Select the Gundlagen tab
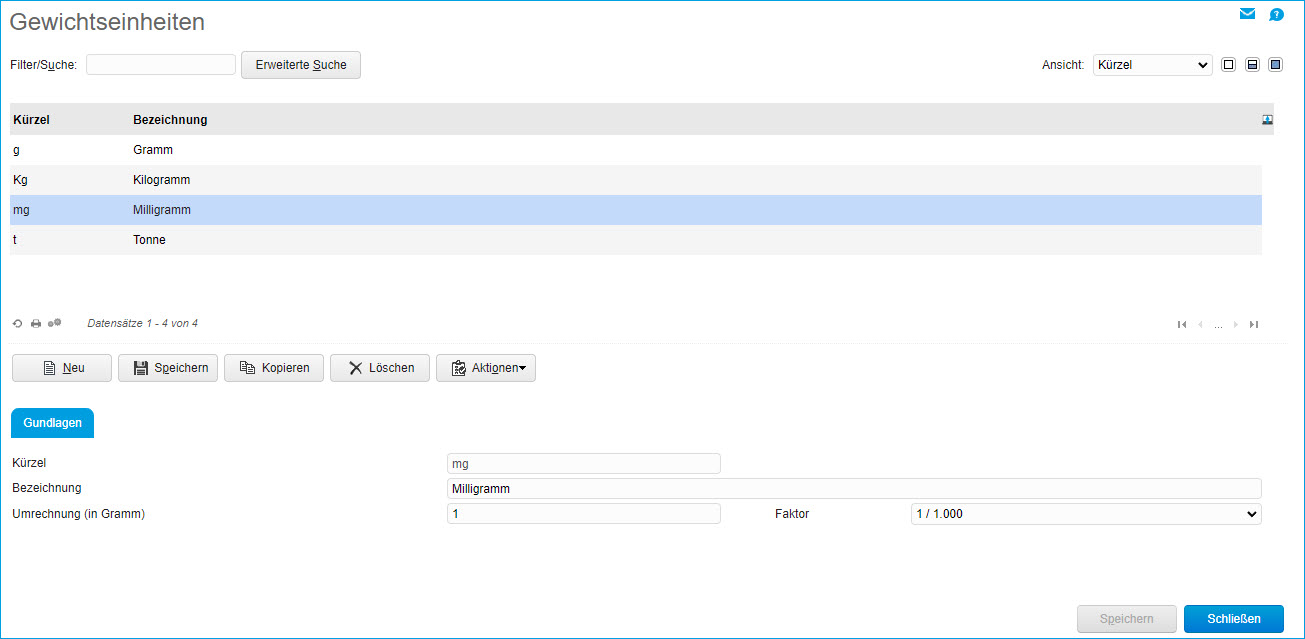The height and width of the screenshot is (639, 1305). pos(52,423)
